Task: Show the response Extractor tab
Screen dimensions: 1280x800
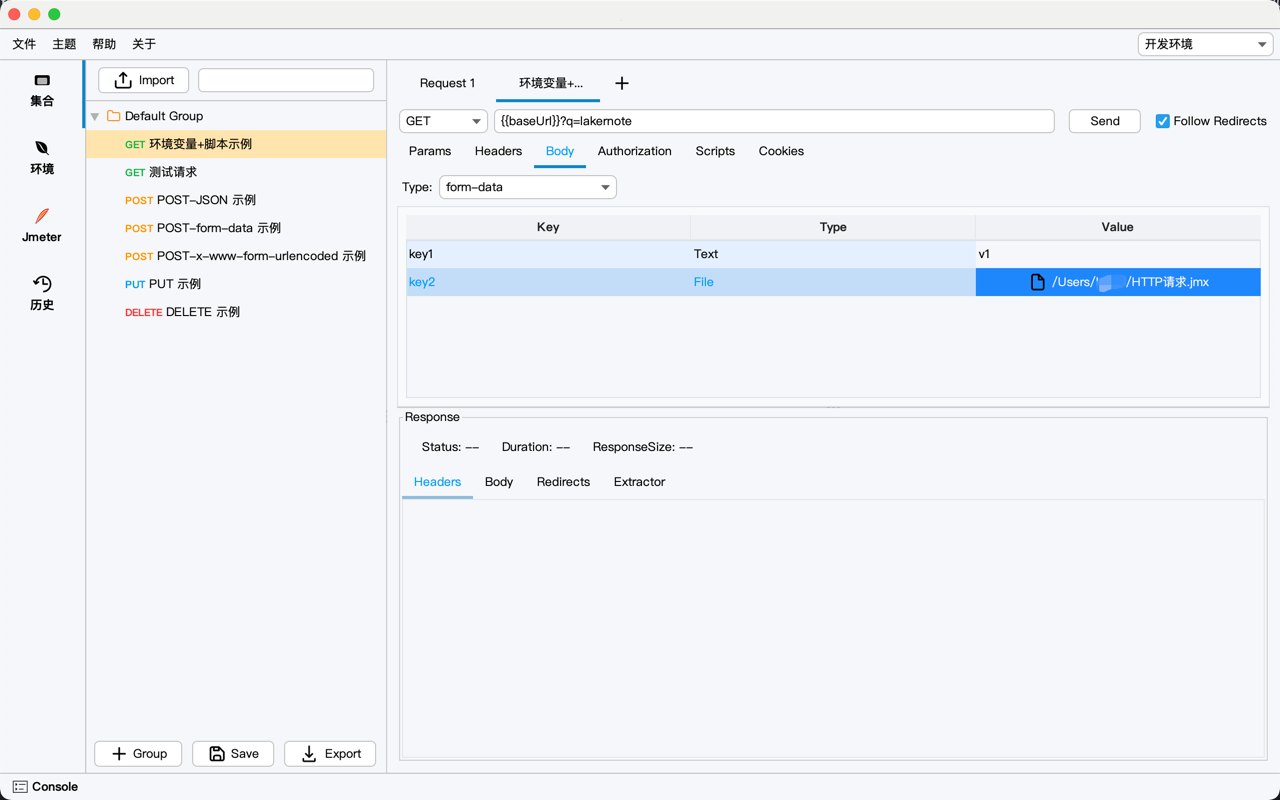Action: pyautogui.click(x=639, y=482)
